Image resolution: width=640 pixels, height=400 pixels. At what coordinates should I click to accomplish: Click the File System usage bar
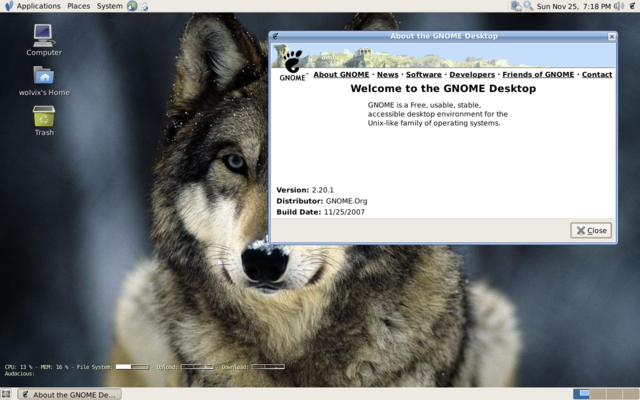(x=132, y=367)
